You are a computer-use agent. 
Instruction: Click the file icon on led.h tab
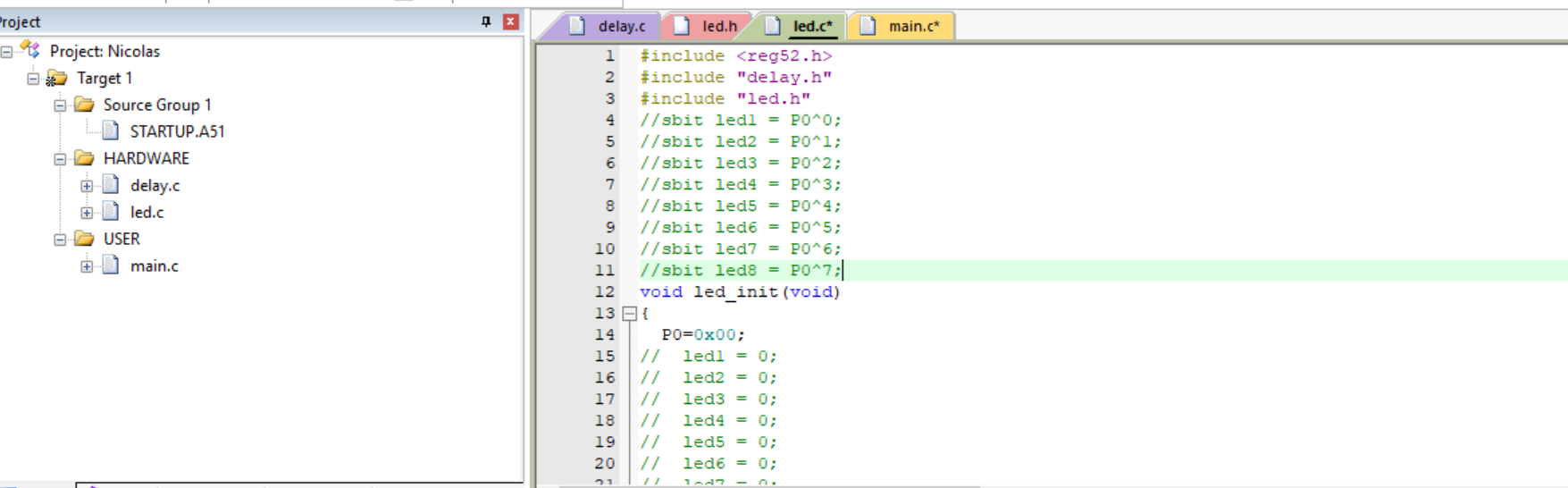[682, 26]
